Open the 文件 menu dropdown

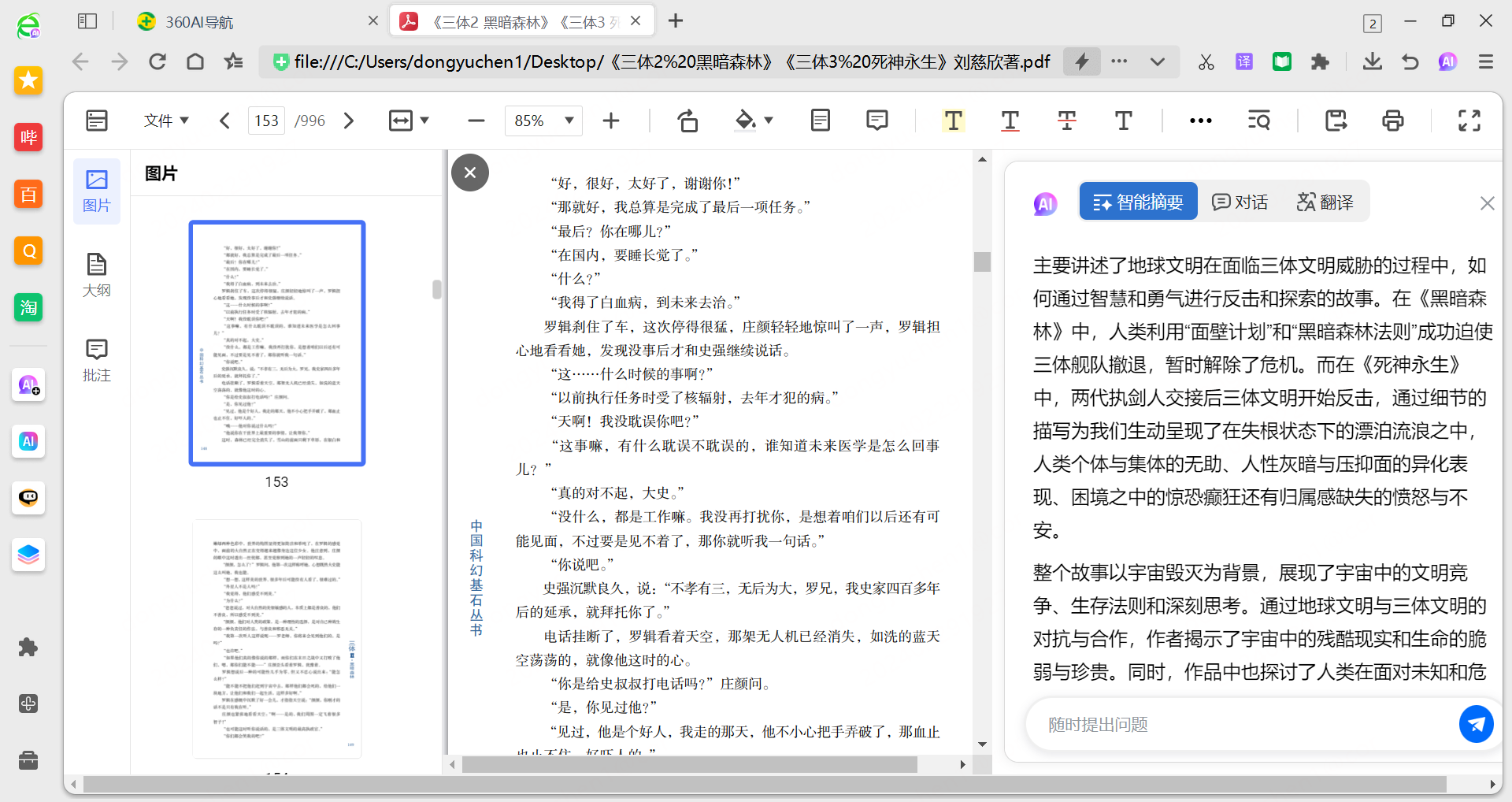(166, 121)
